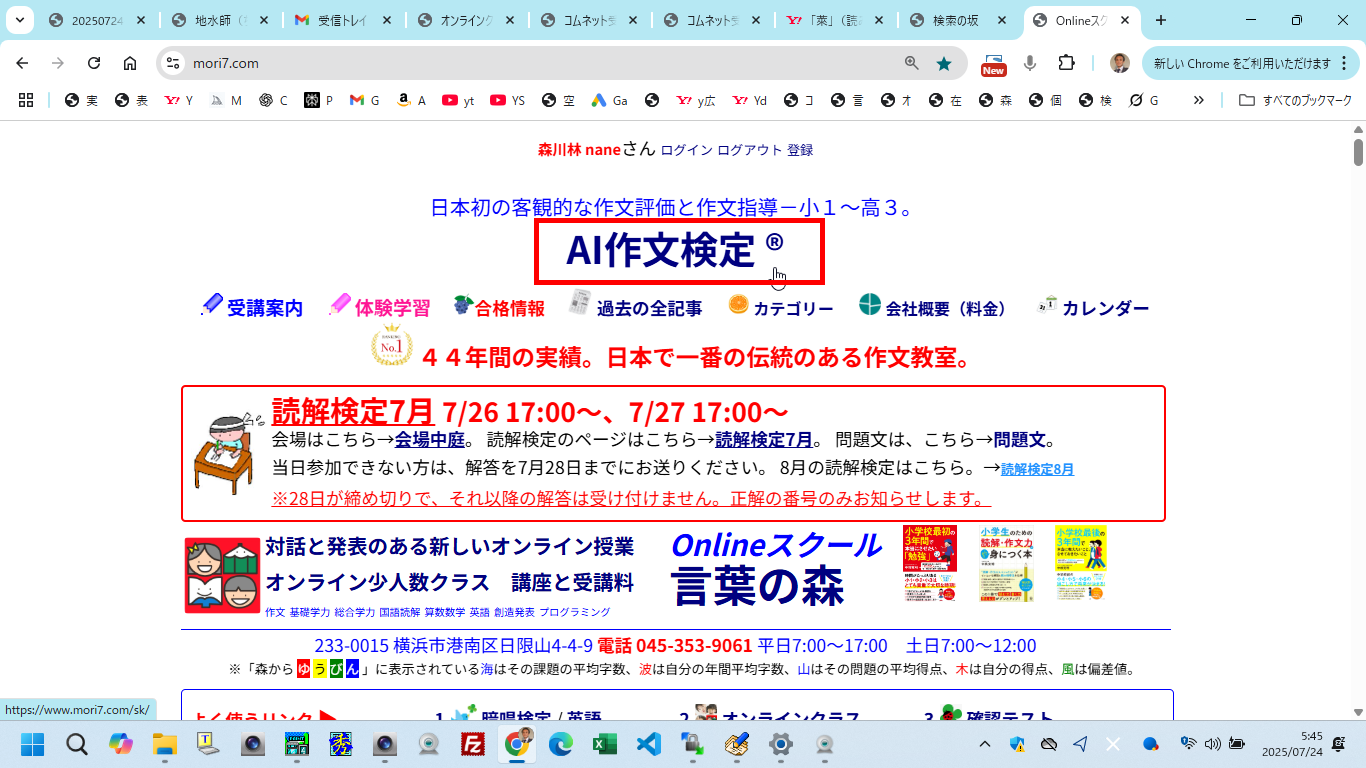Open the Yahoo bookmark labeled Yd
Screen dimensions: 1366x768
click(x=750, y=100)
